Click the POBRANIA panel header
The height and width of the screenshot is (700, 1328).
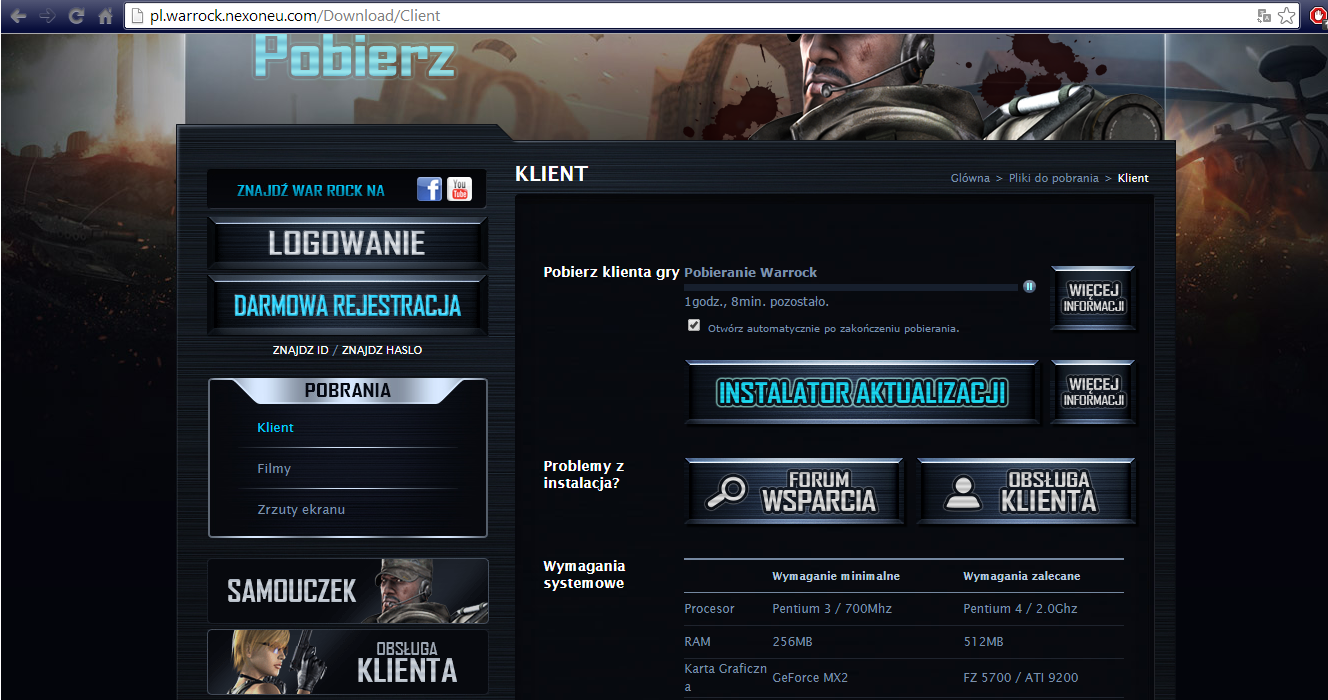[x=347, y=390]
